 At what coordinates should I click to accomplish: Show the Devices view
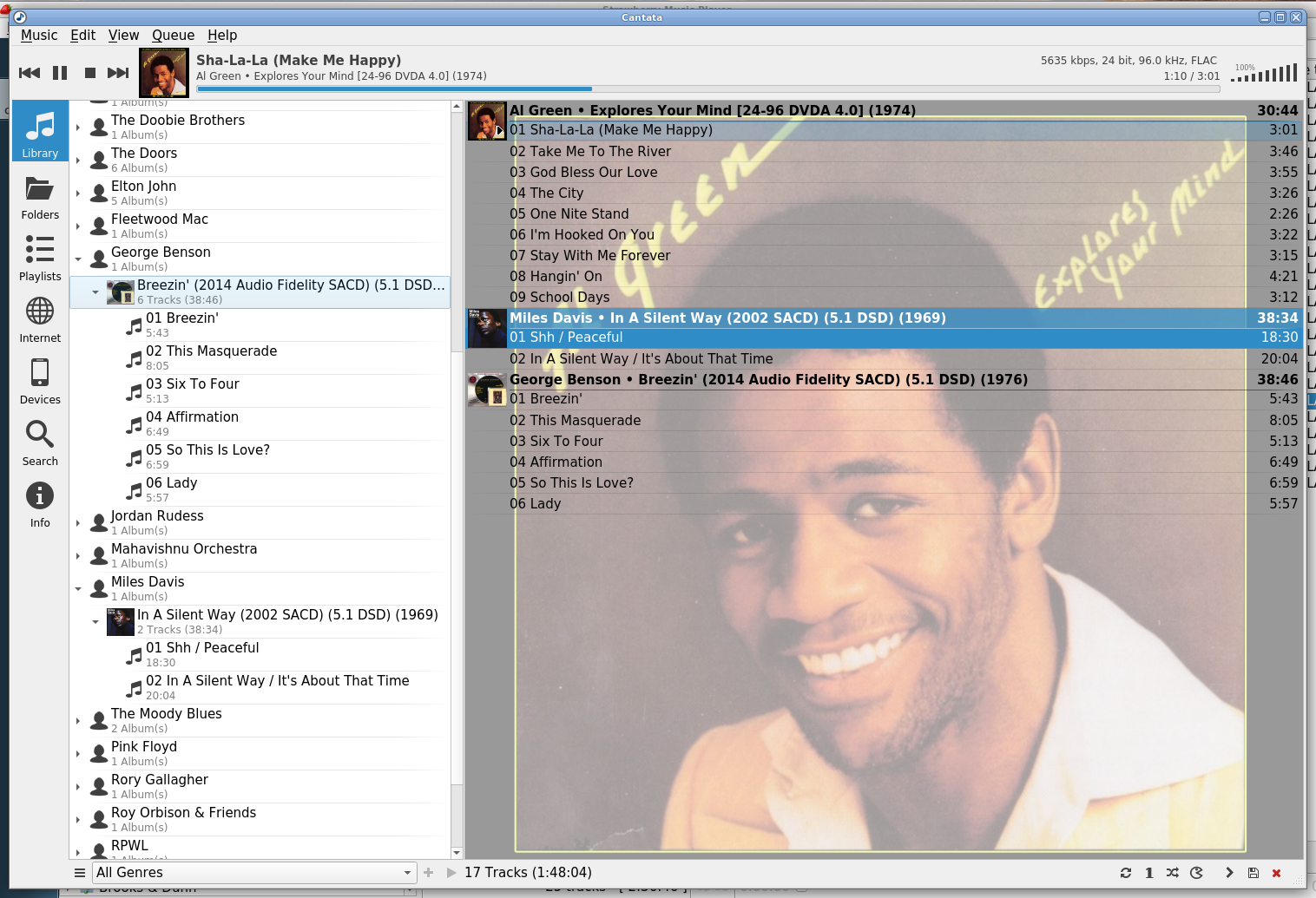(x=40, y=382)
